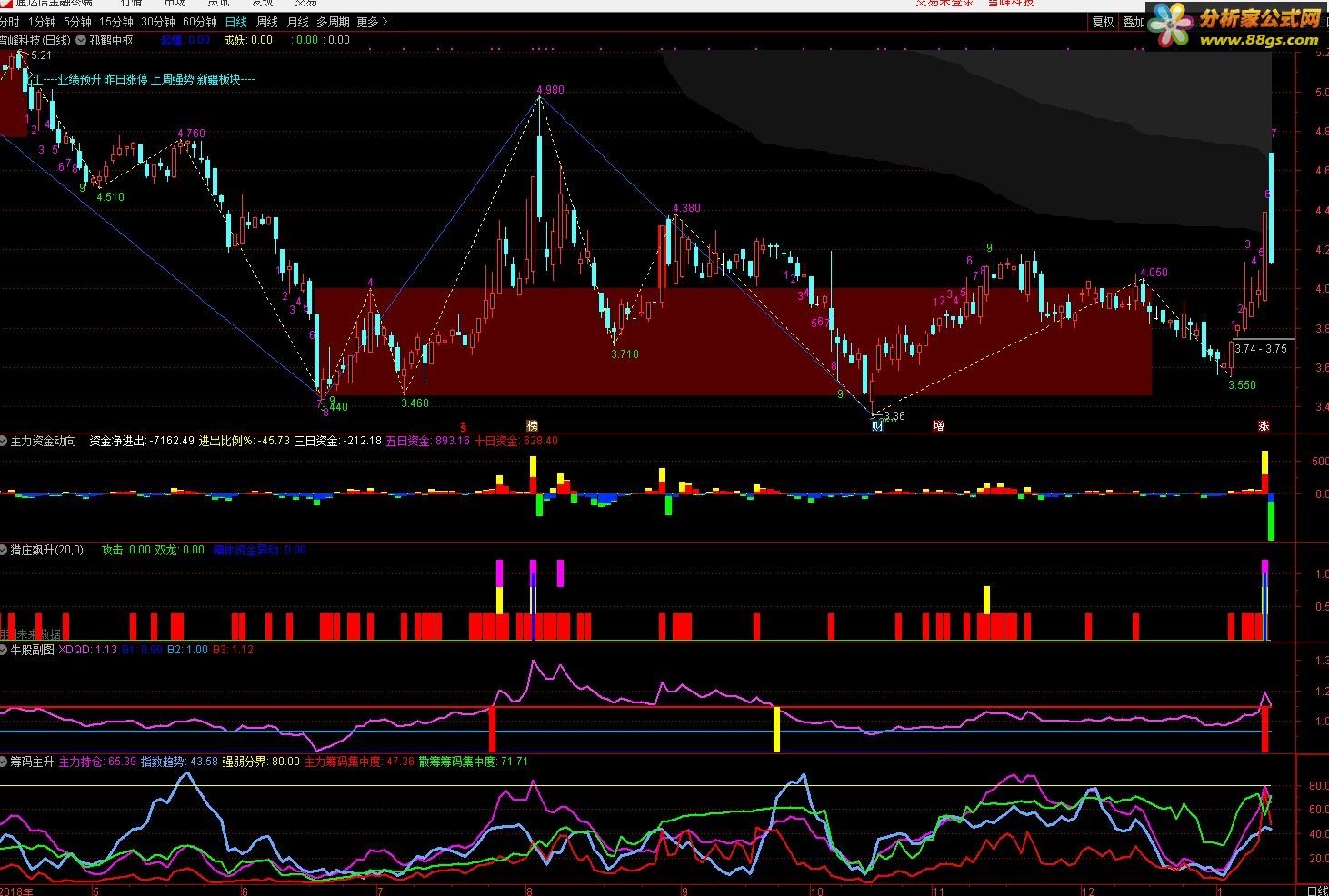
Task: Click the 3.710 price label
Action: [625, 354]
